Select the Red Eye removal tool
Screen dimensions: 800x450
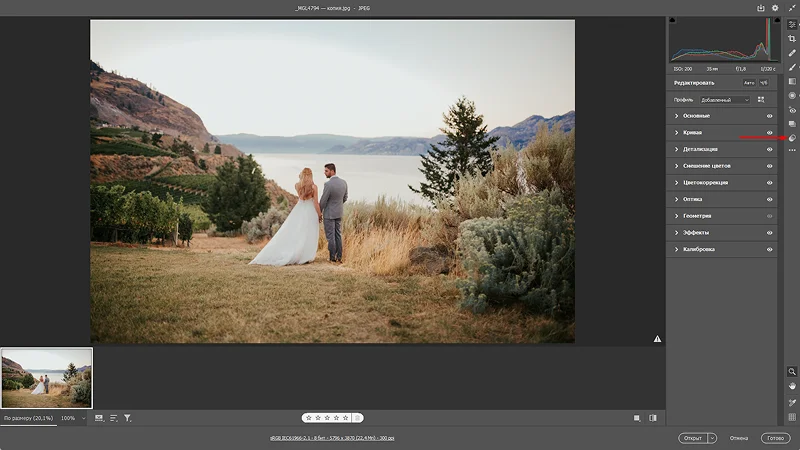(x=792, y=110)
